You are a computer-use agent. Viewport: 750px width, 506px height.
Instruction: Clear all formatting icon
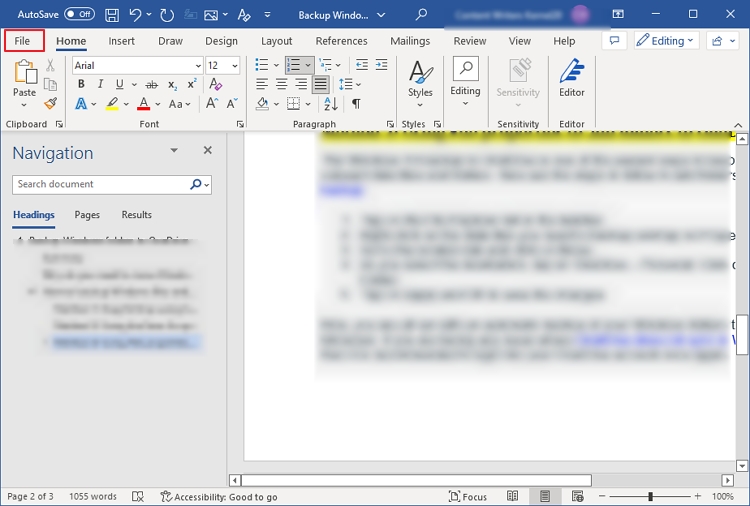215,84
